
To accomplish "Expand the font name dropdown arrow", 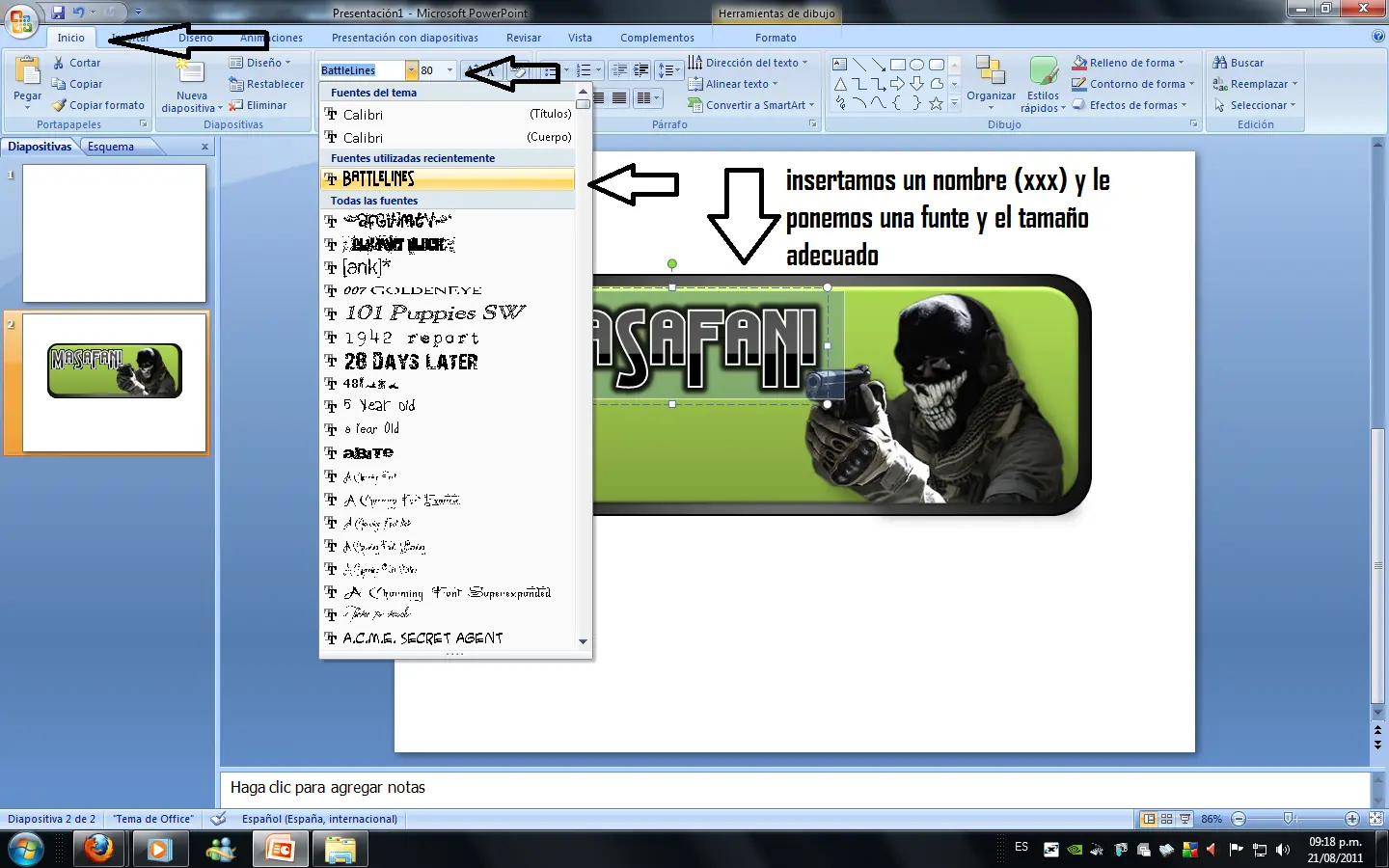I will [411, 70].
